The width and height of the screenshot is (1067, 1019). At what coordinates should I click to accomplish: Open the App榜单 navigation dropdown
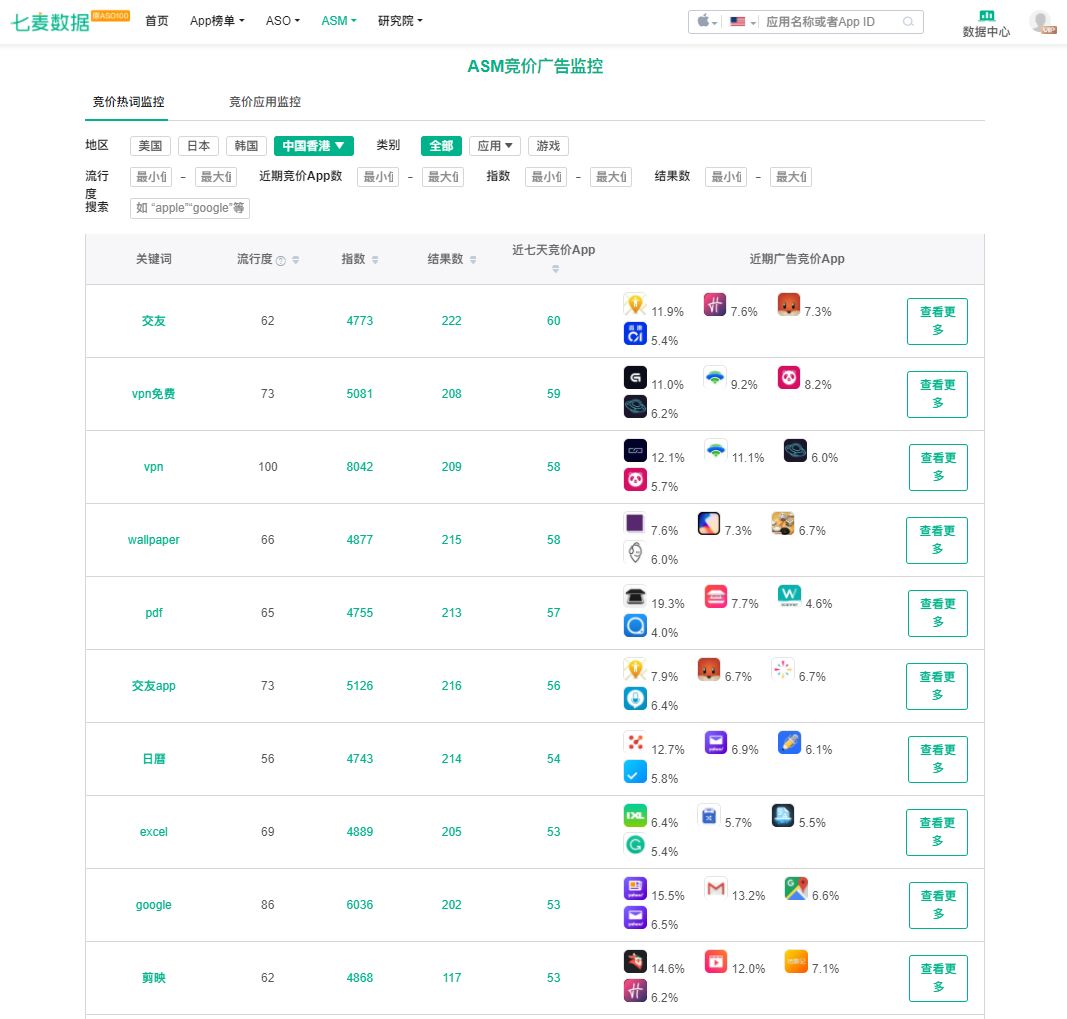click(217, 21)
